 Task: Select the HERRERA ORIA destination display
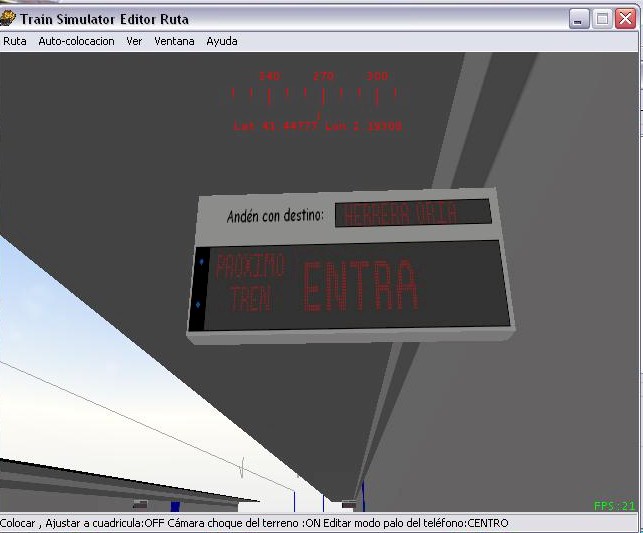(x=411, y=213)
